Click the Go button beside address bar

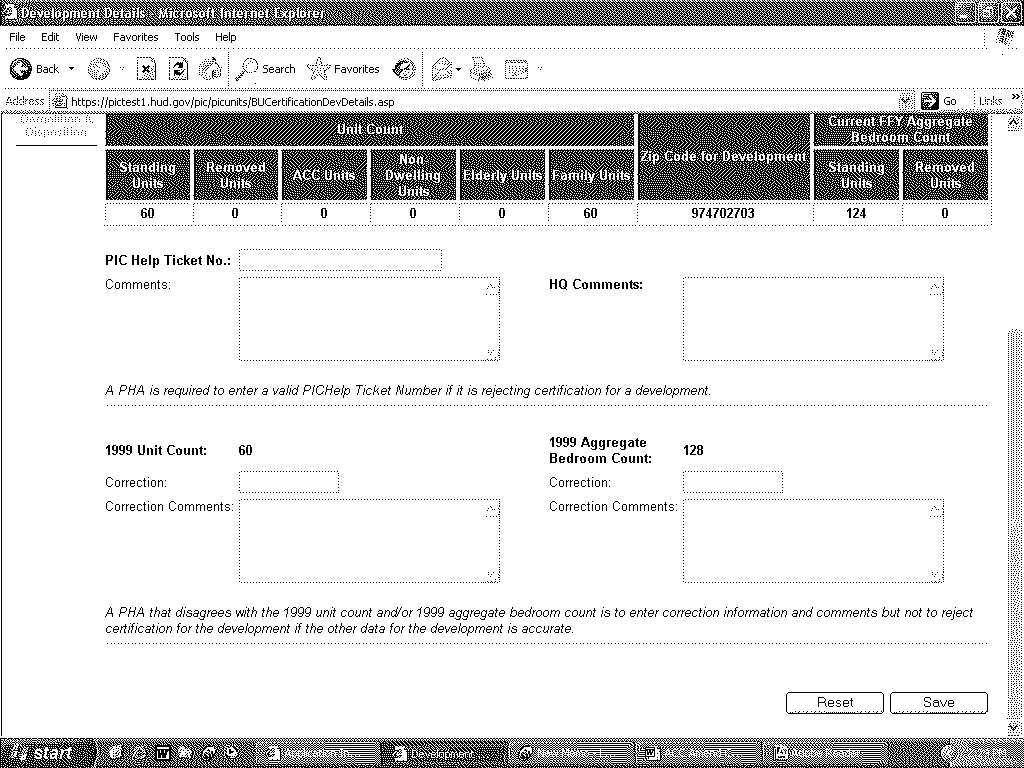click(x=939, y=101)
